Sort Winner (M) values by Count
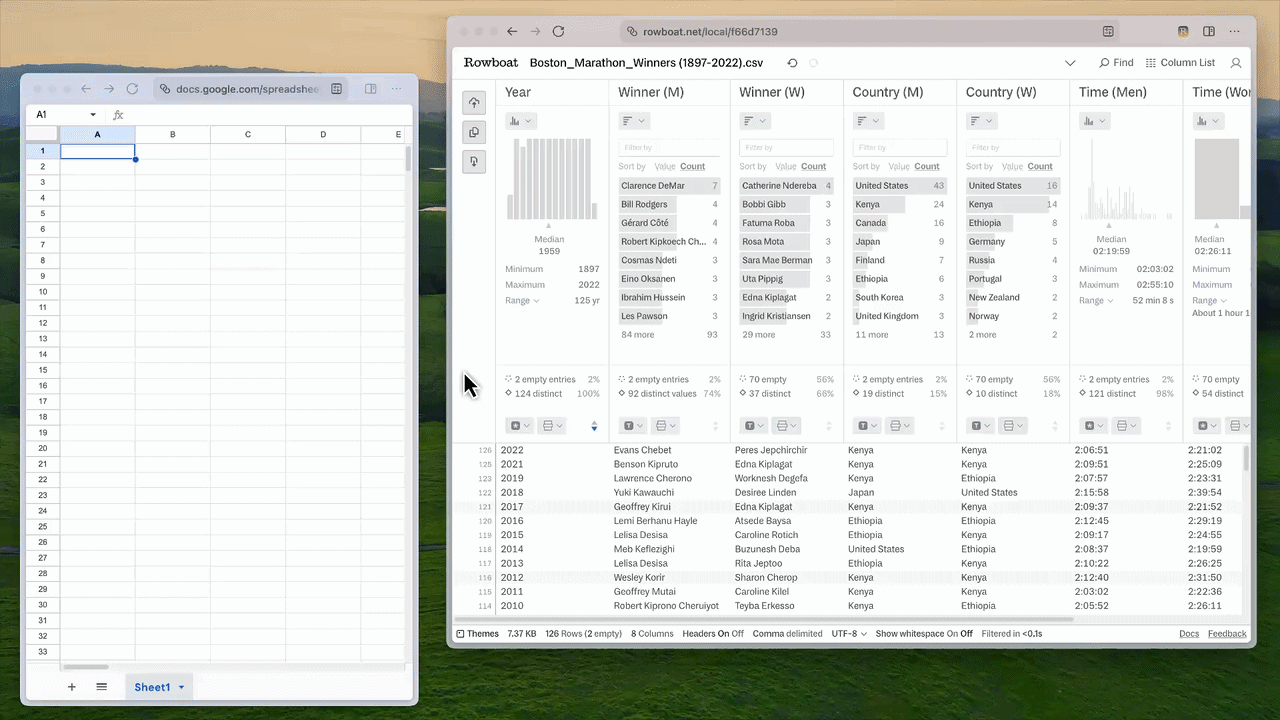 692,167
